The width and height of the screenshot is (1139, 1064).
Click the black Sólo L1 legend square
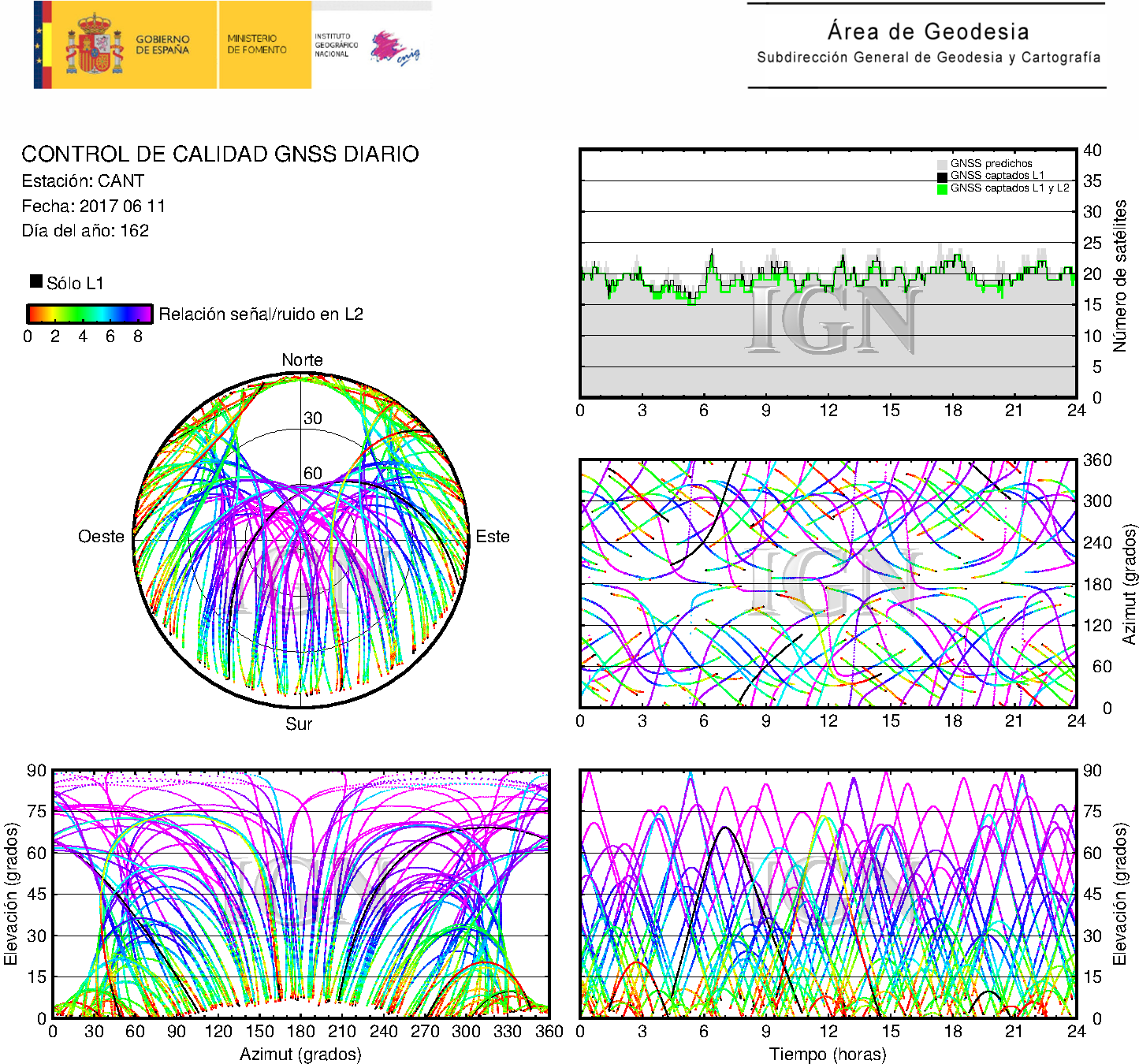pyautogui.click(x=35, y=281)
